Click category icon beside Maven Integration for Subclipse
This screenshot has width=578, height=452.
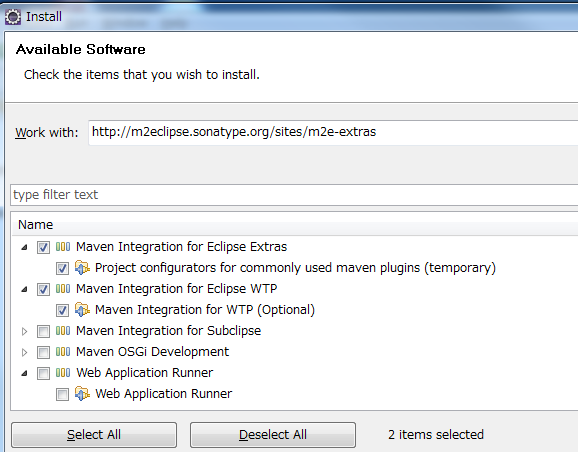coord(63,331)
